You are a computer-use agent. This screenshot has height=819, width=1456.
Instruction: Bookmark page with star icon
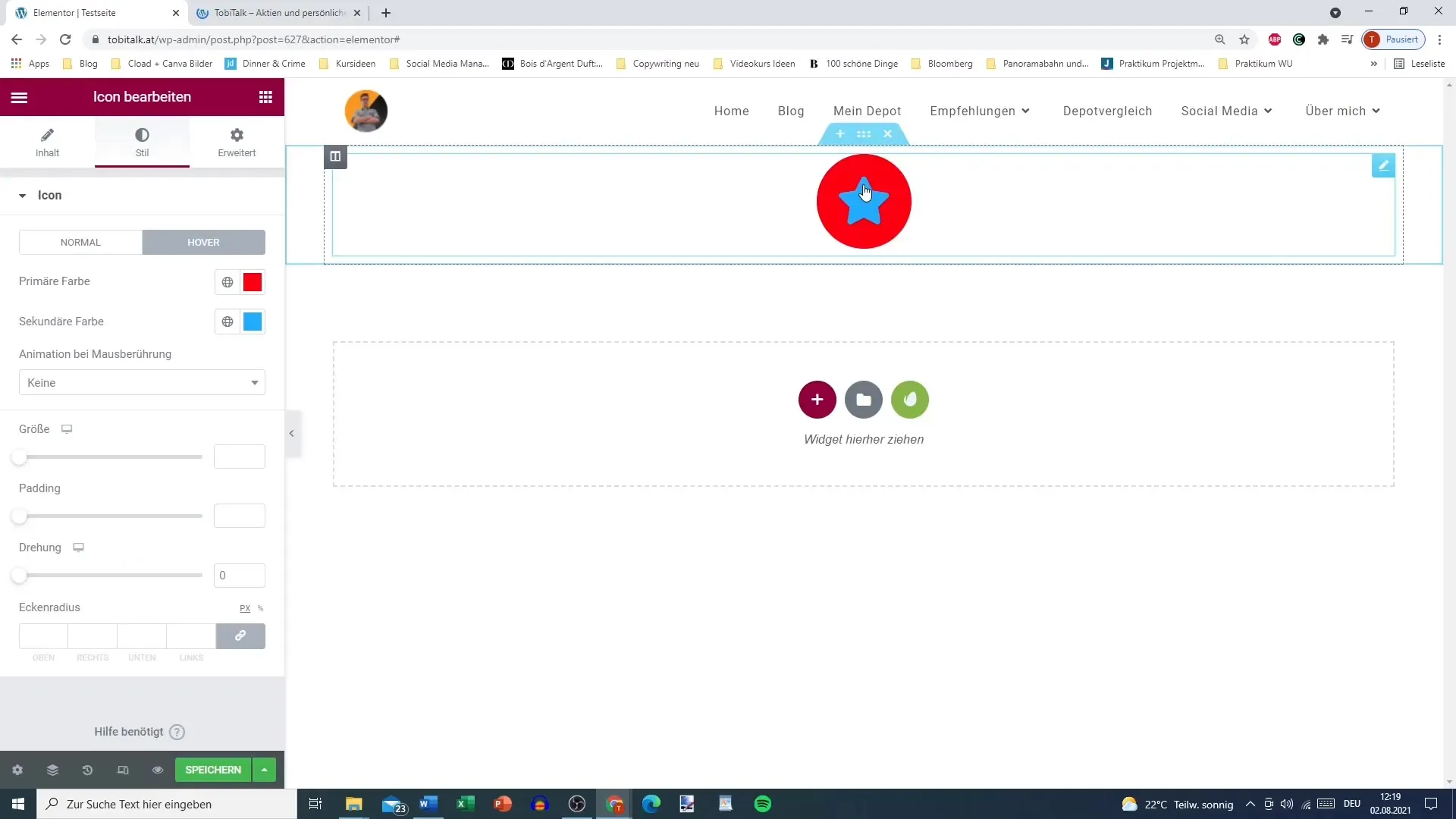click(x=1244, y=39)
